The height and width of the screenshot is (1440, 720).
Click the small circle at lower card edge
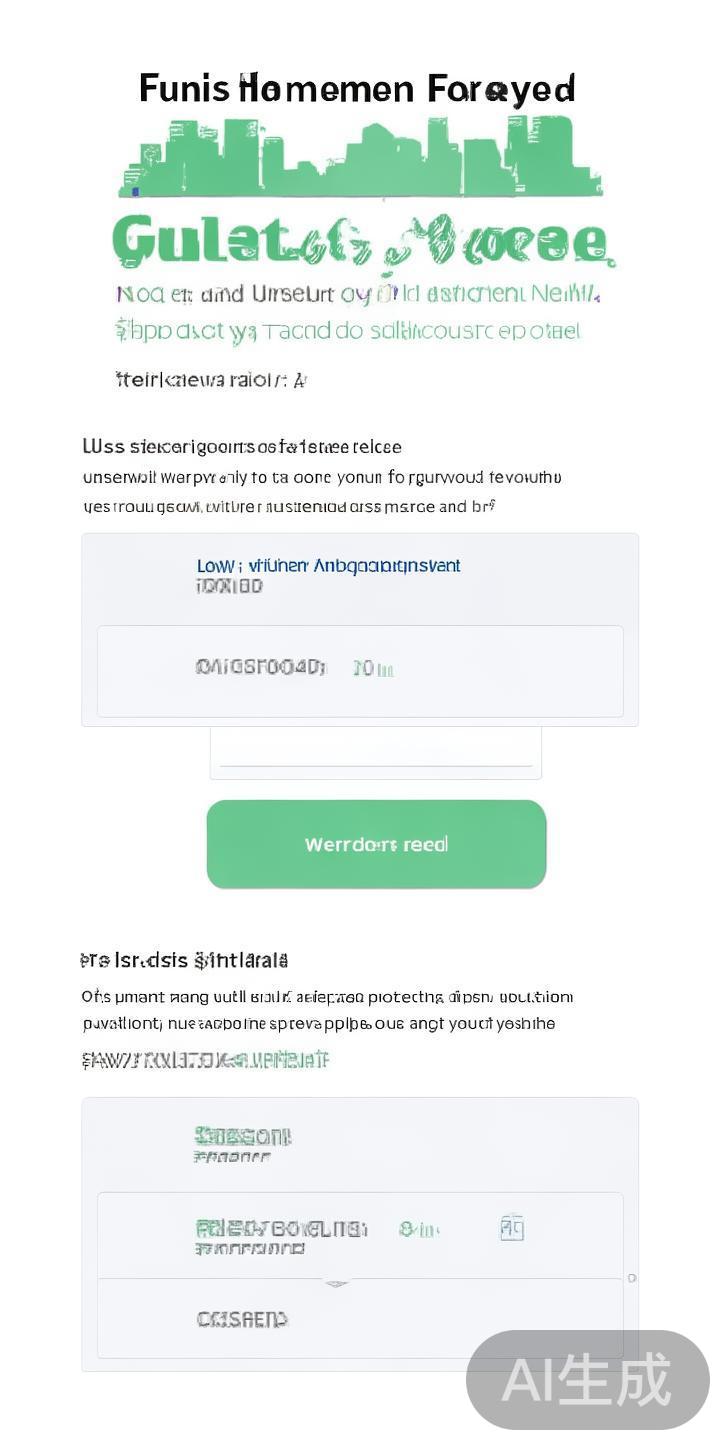[631, 1278]
